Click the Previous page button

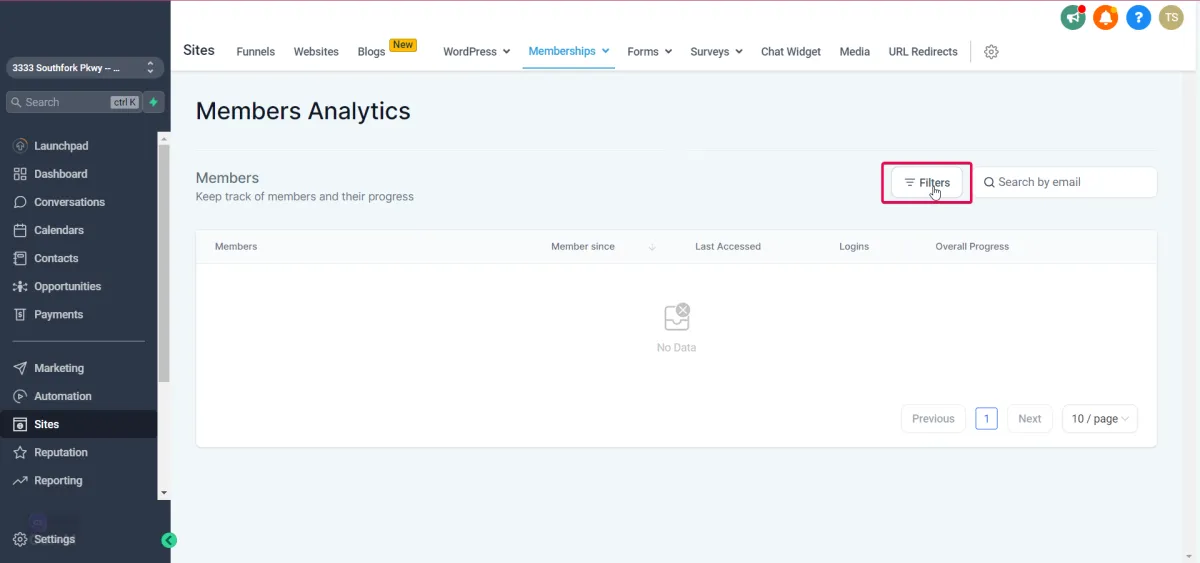point(933,419)
